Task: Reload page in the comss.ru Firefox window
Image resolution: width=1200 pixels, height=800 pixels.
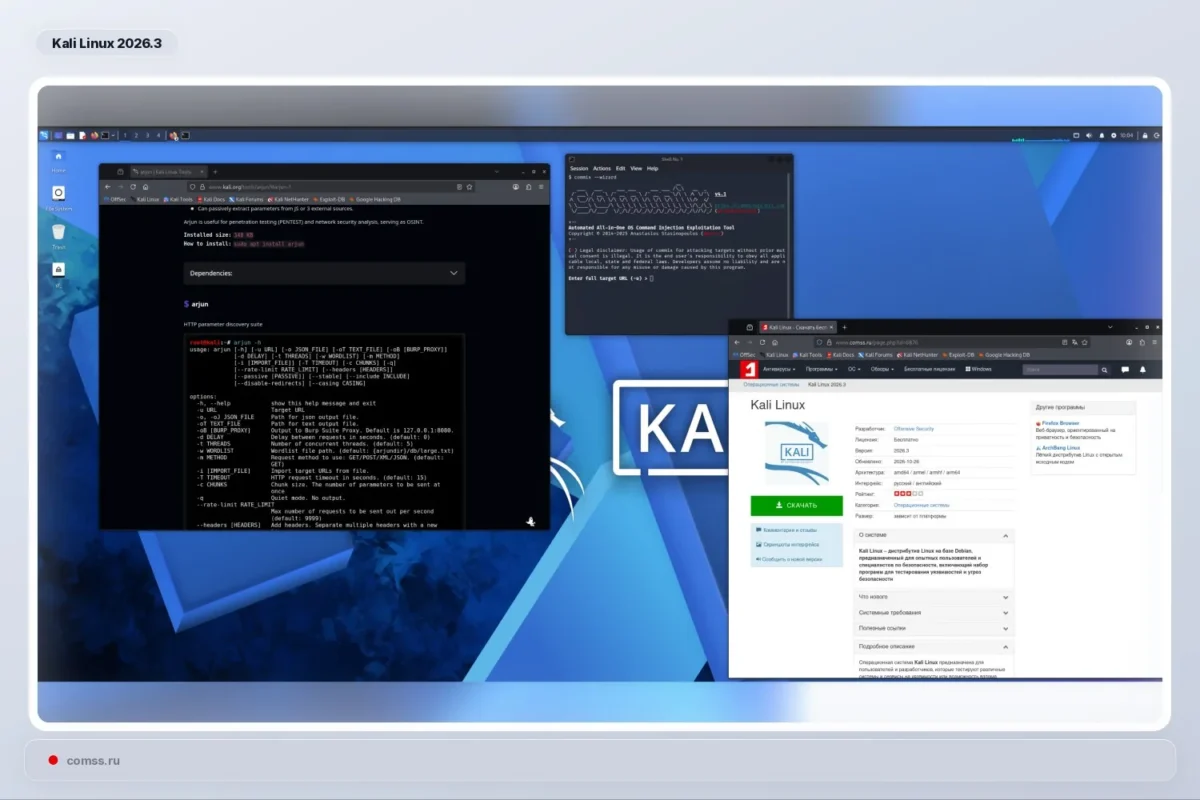Action: [x=762, y=342]
